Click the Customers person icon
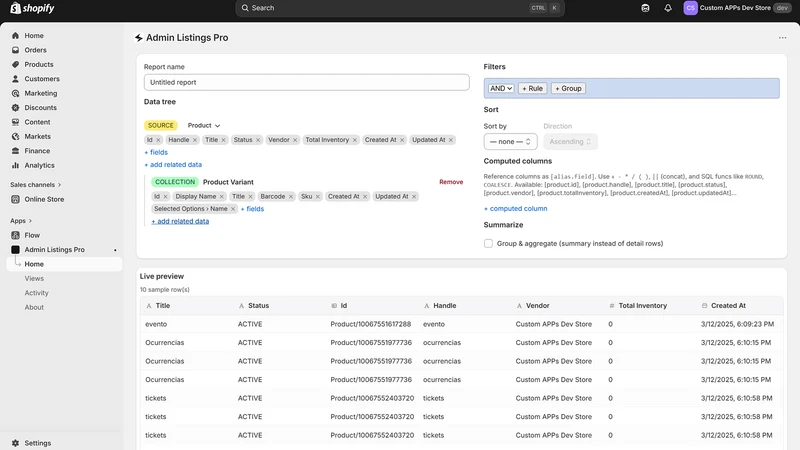Screen dimensions: 800x450 click(15, 79)
